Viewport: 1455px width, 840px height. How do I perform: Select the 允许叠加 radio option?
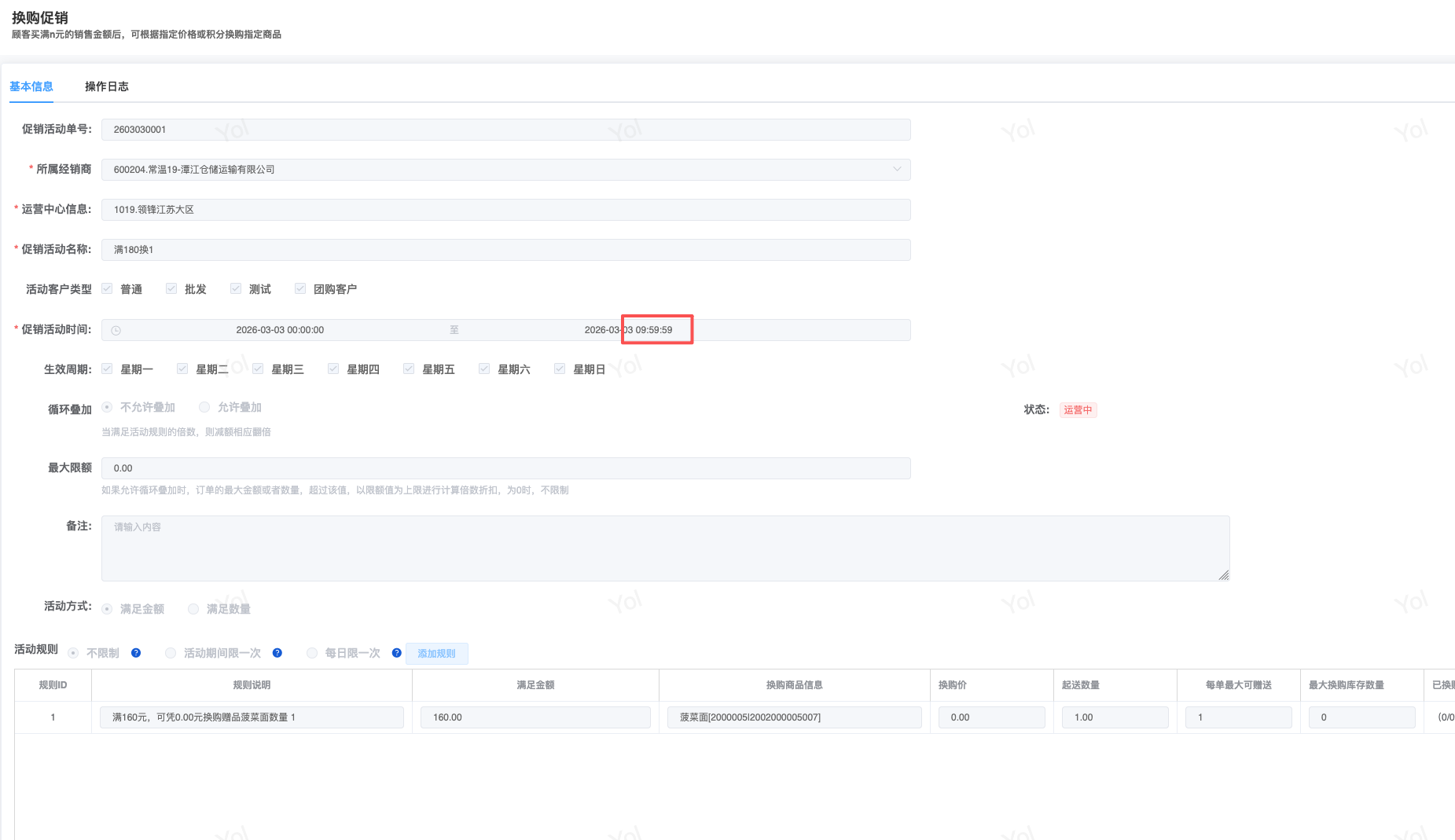(x=204, y=407)
